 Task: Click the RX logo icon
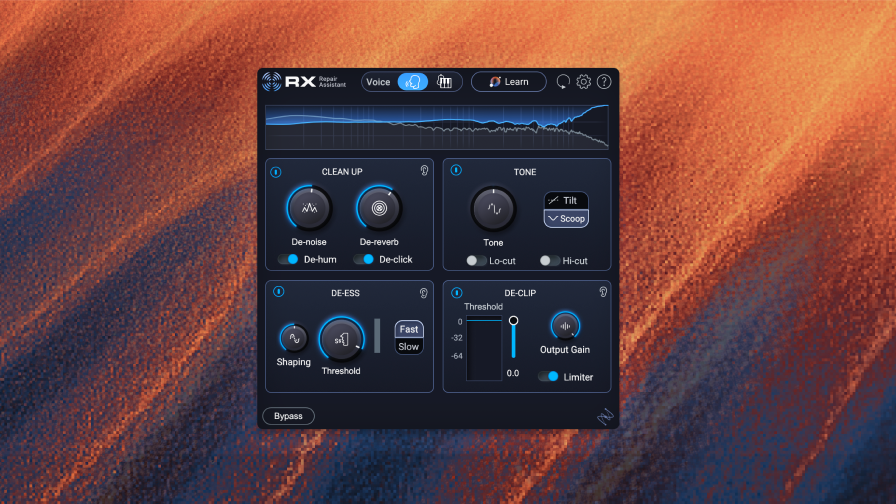(272, 82)
